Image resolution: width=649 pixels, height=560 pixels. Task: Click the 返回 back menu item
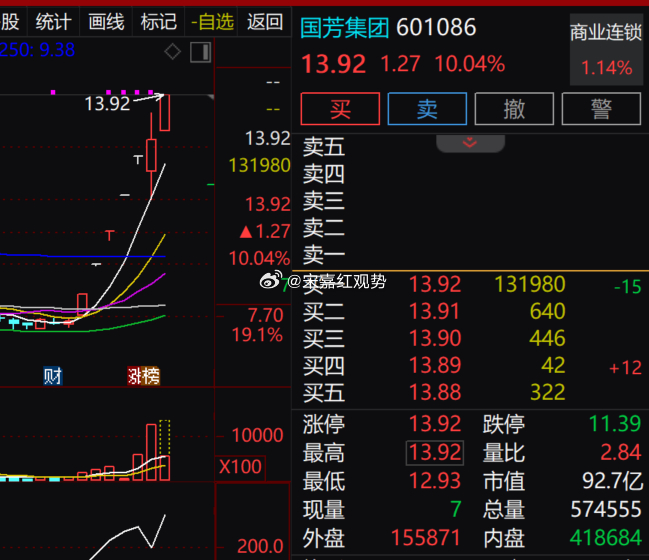(265, 22)
